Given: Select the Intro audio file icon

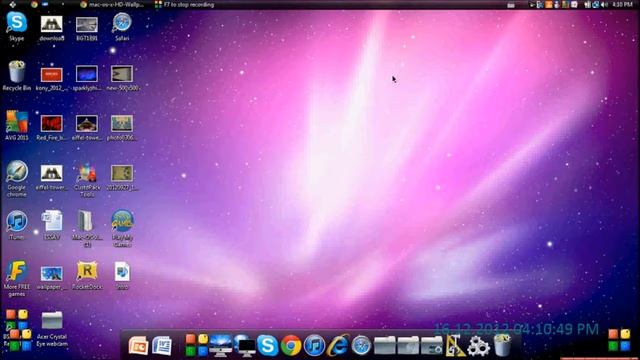Looking at the screenshot, I should click(x=122, y=275).
